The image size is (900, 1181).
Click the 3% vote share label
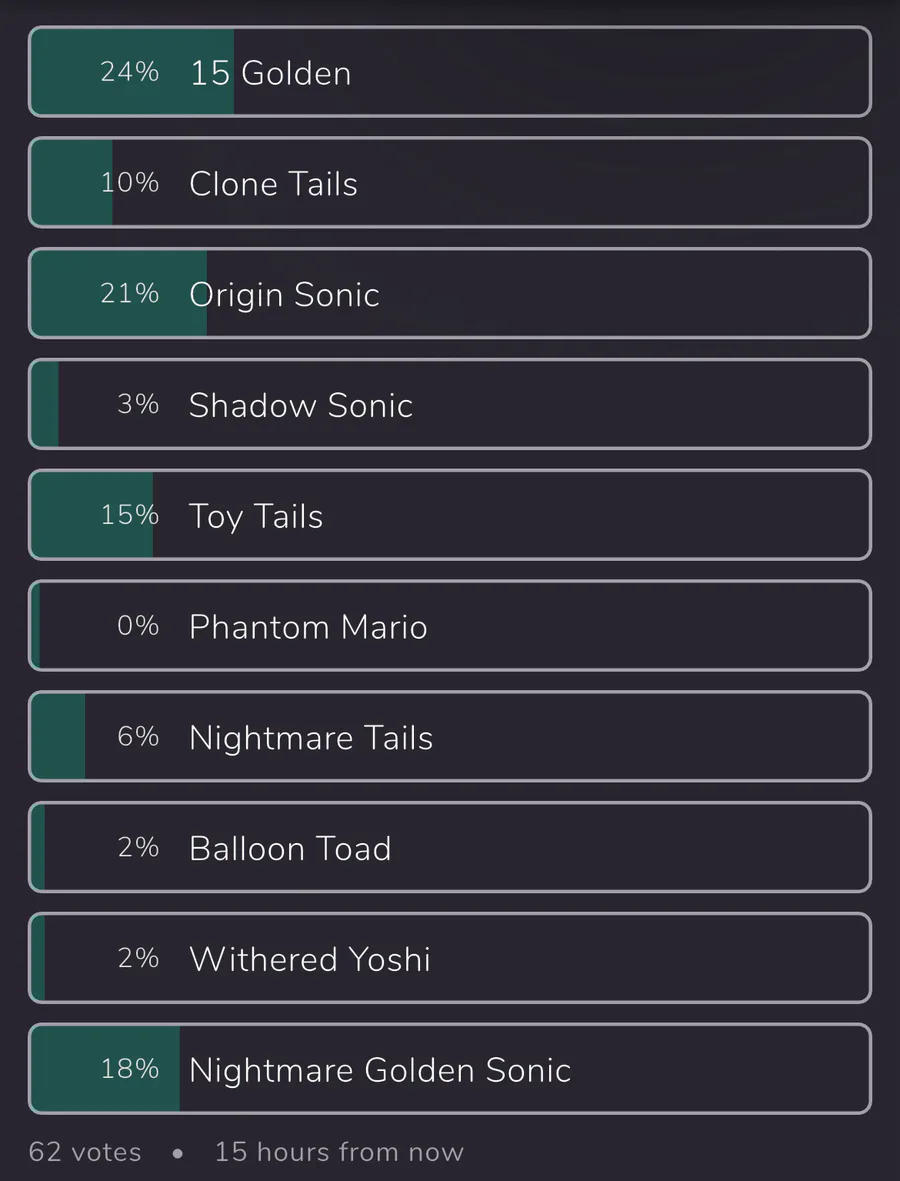(x=138, y=405)
